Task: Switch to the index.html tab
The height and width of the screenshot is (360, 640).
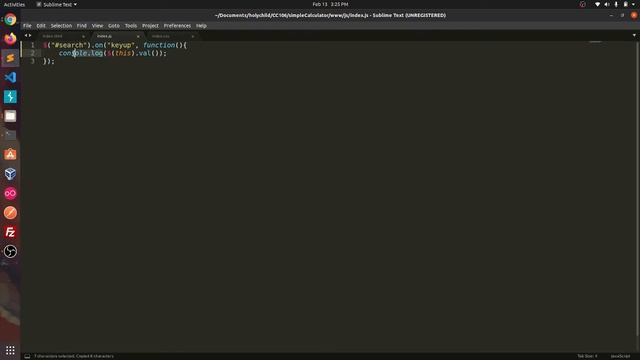Action: pyautogui.click(x=53, y=36)
